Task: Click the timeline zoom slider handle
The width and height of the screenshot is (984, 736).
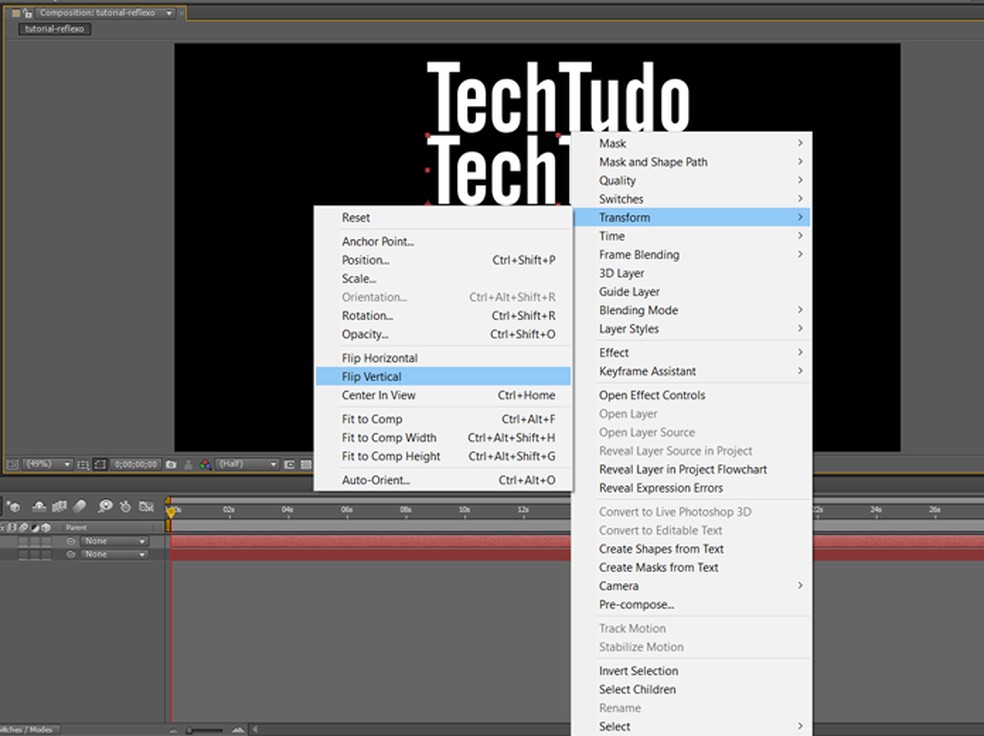Action: click(188, 730)
